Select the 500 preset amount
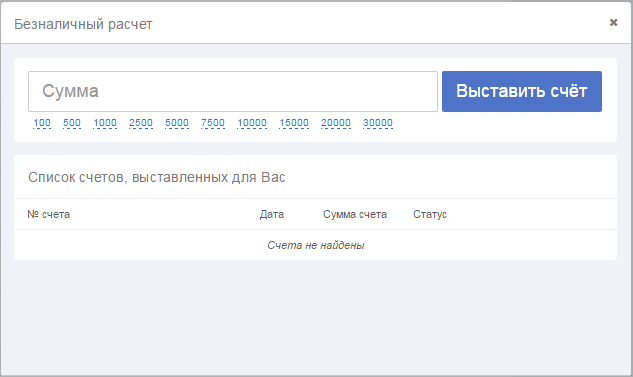The image size is (633, 377). click(x=72, y=123)
